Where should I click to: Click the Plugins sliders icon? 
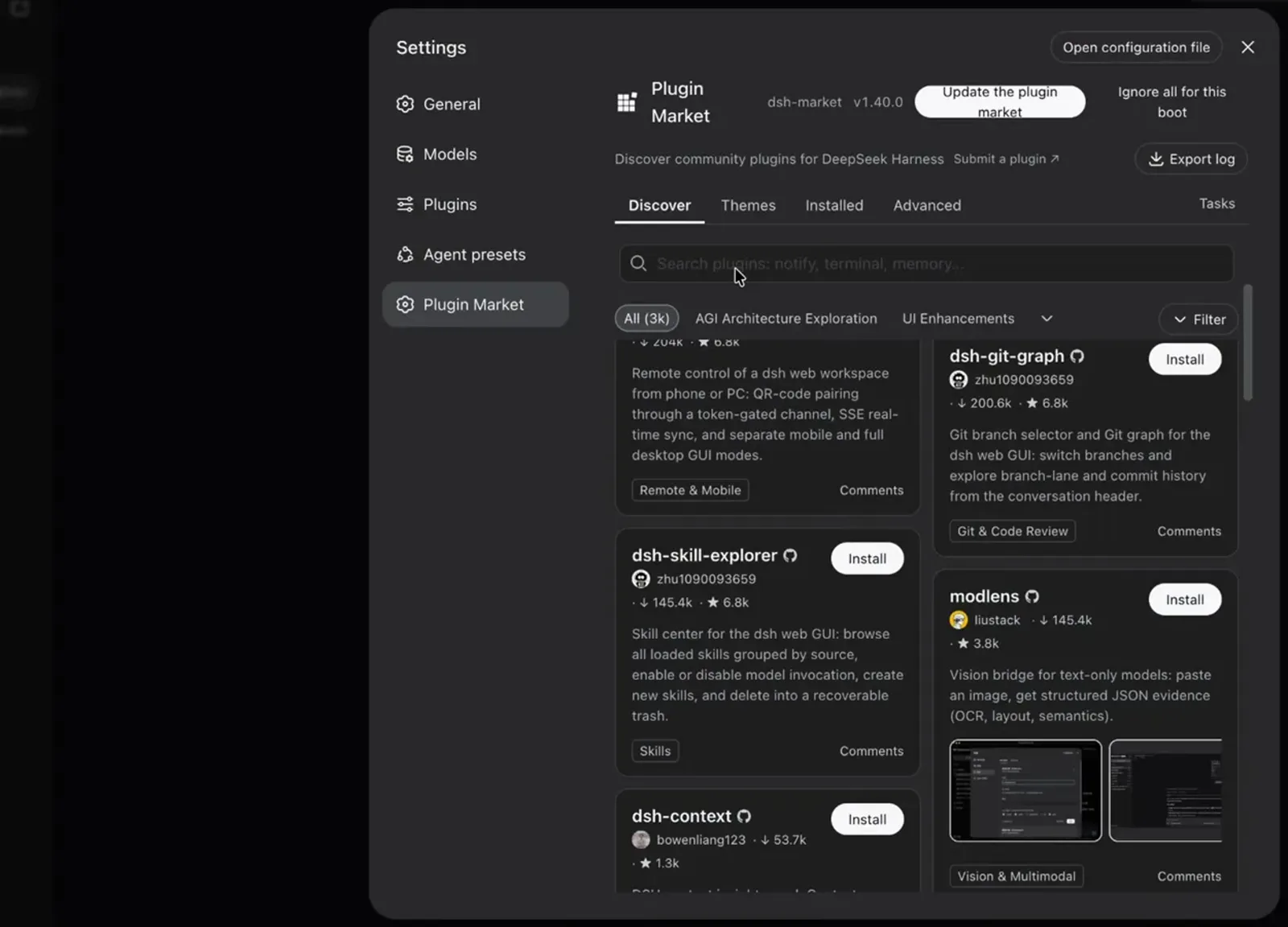click(405, 204)
